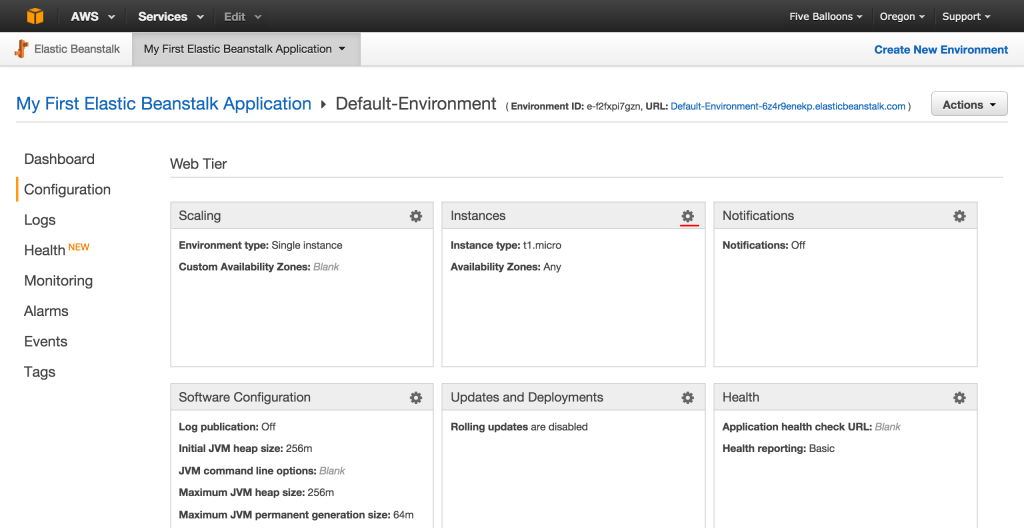Click Elastic Beanstalk home label
This screenshot has width=1024, height=528.
(x=77, y=49)
